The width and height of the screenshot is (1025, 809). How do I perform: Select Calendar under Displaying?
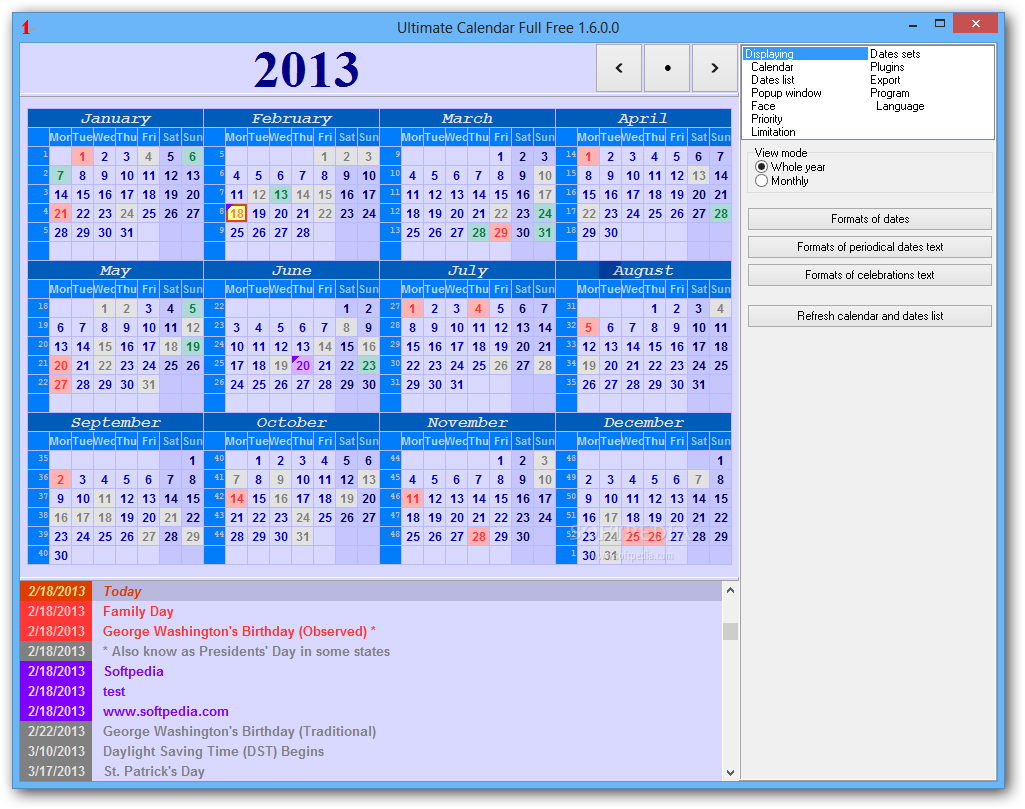click(772, 67)
